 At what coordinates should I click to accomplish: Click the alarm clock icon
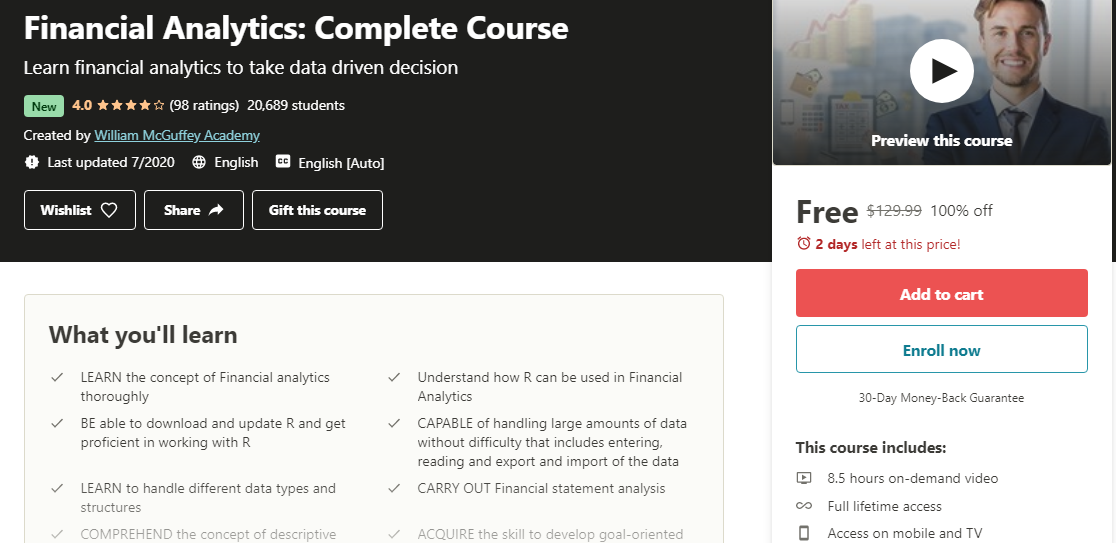[x=804, y=244]
